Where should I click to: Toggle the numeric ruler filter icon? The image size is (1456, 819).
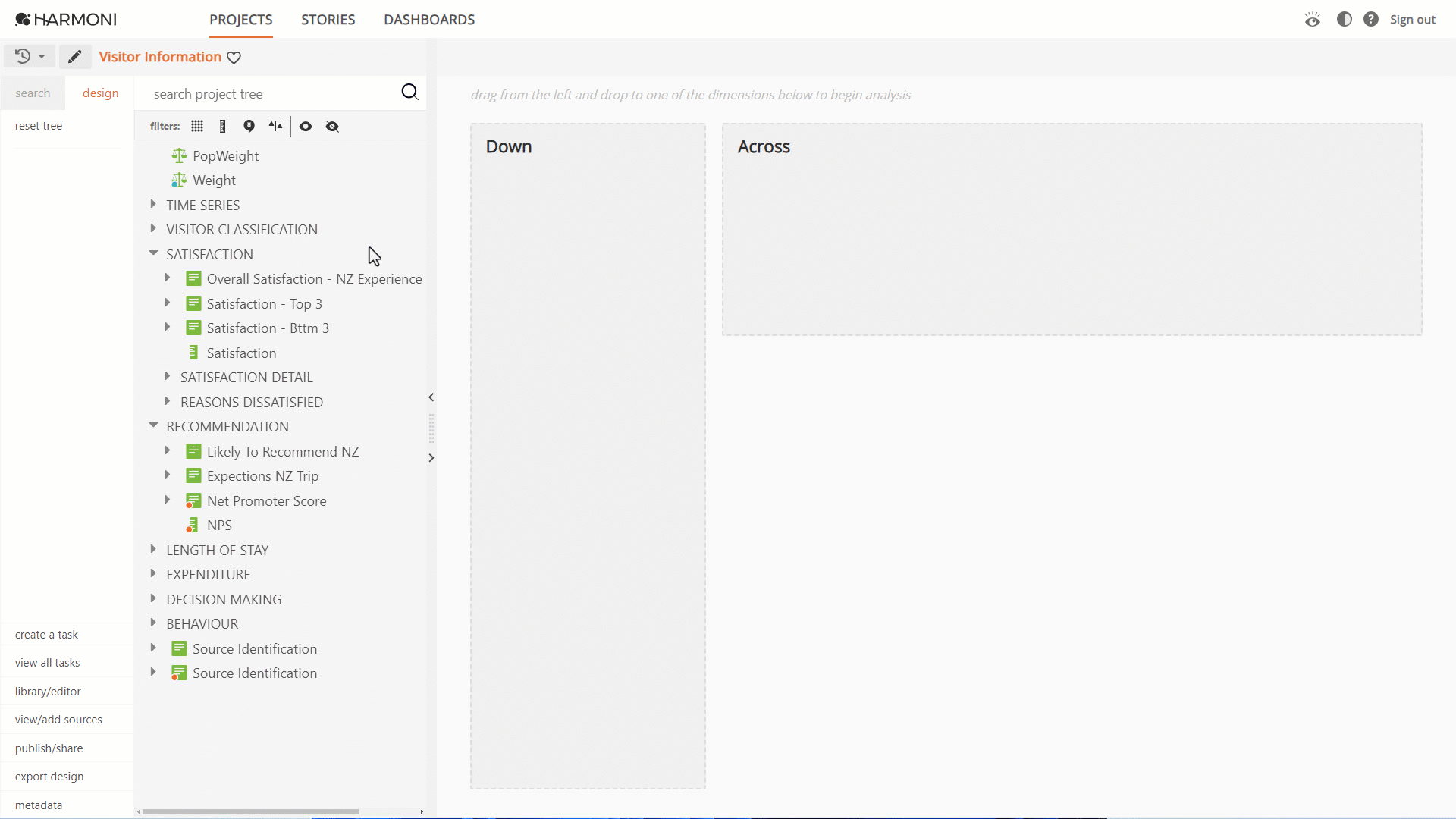(223, 126)
